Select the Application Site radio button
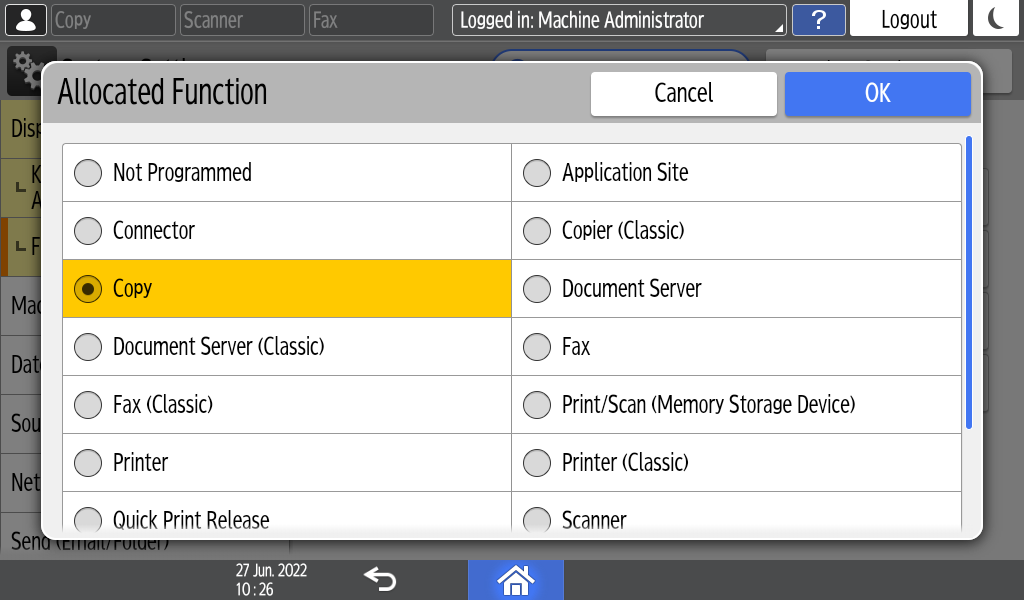Screen dimensions: 1024x600 538,173
